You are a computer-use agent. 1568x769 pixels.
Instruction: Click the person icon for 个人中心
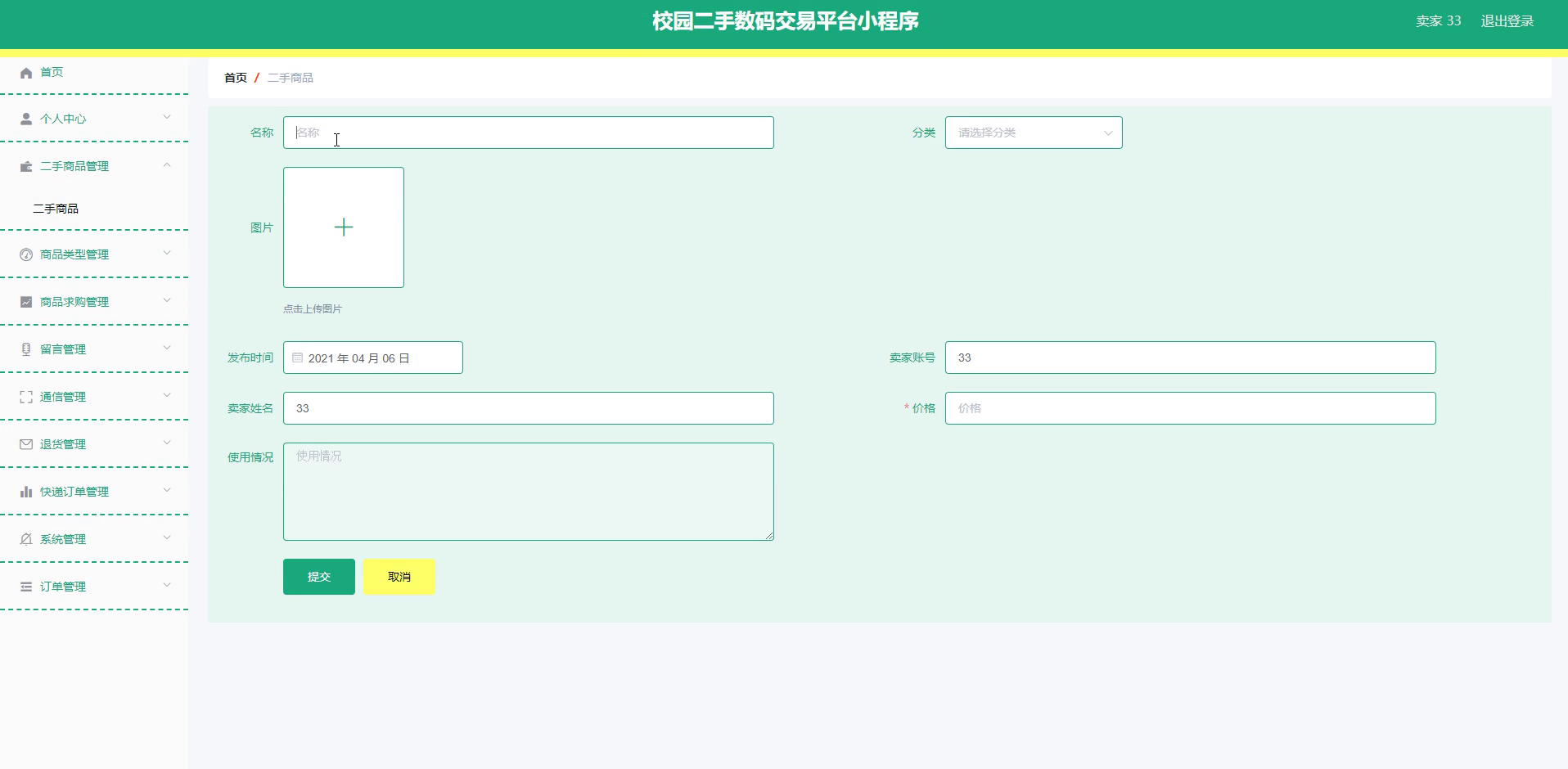26,119
